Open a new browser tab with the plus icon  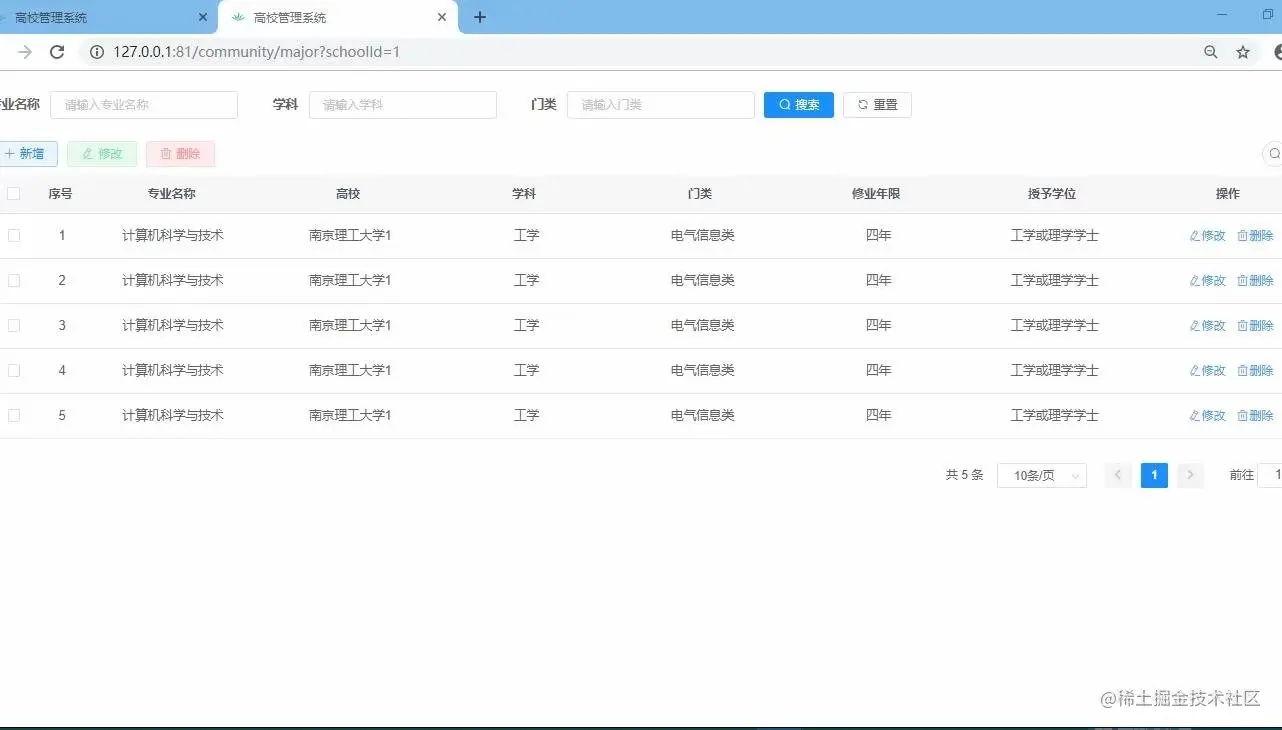tap(480, 17)
